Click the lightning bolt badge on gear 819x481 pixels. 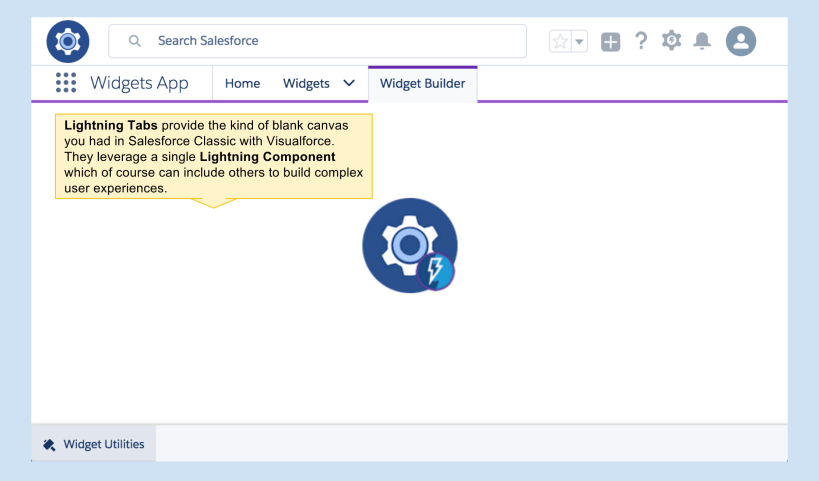pyautogui.click(x=437, y=271)
